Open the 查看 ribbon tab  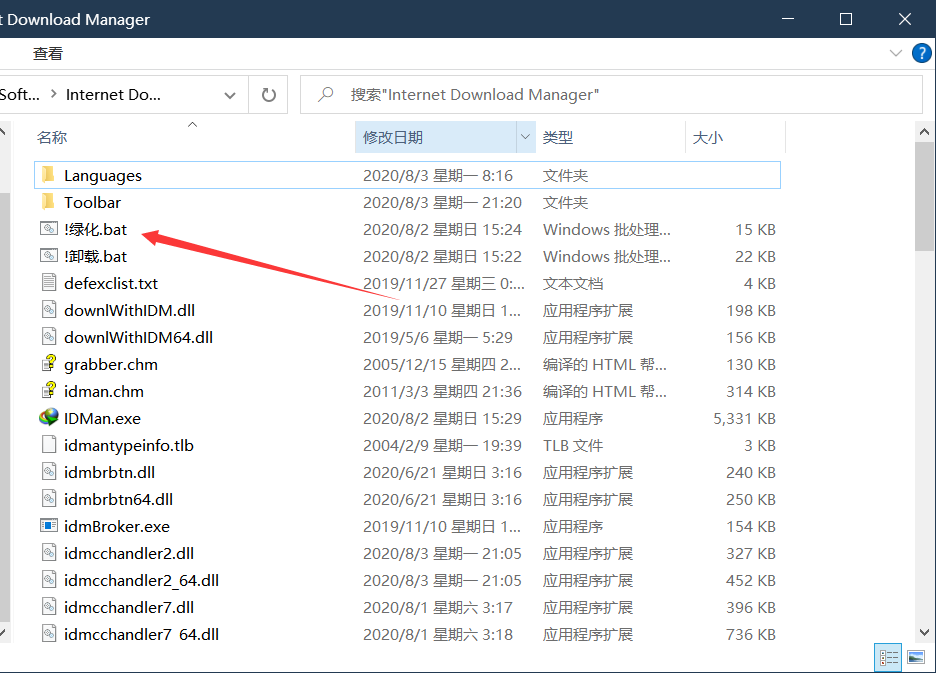coord(48,54)
